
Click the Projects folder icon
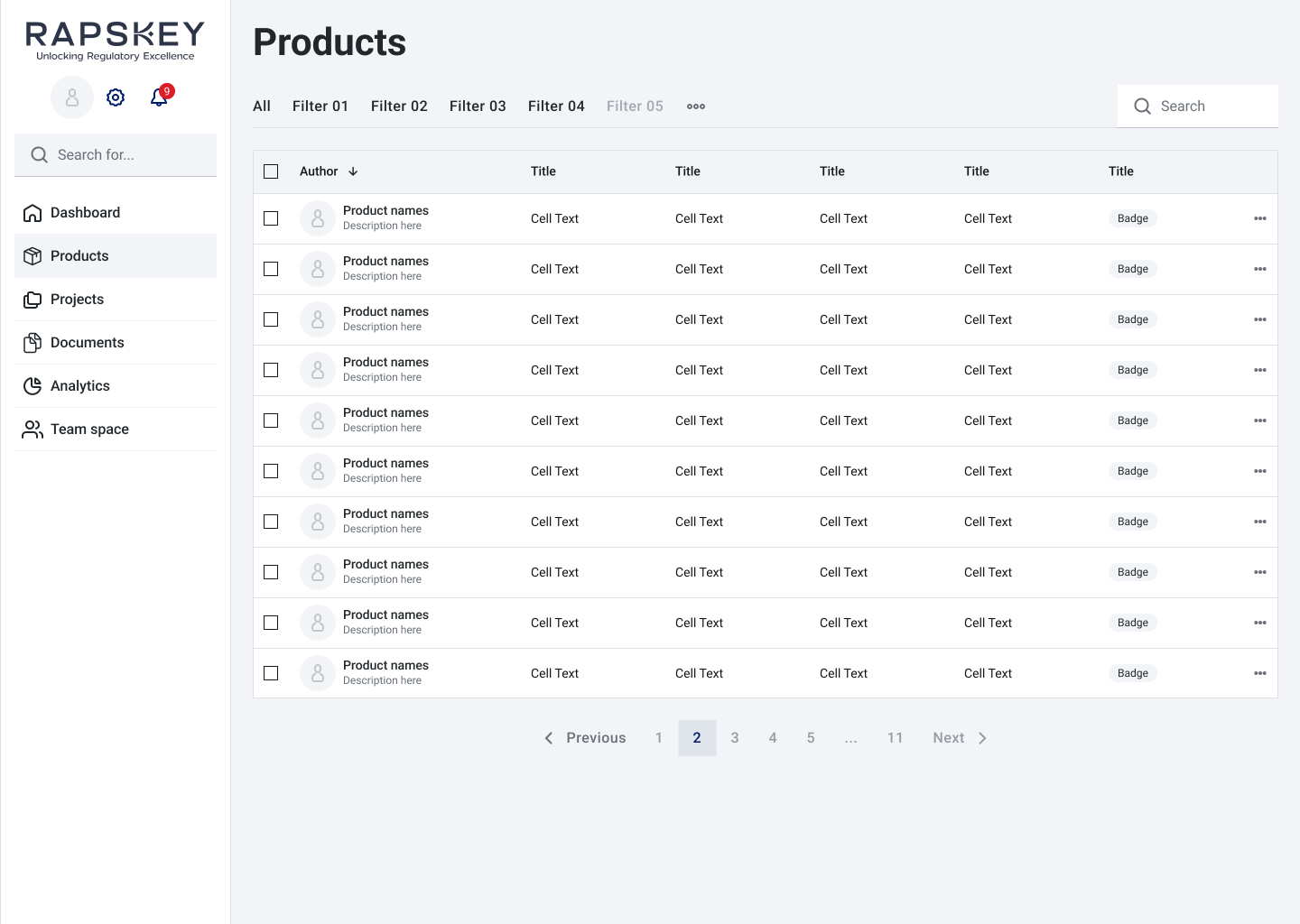[x=32, y=300]
